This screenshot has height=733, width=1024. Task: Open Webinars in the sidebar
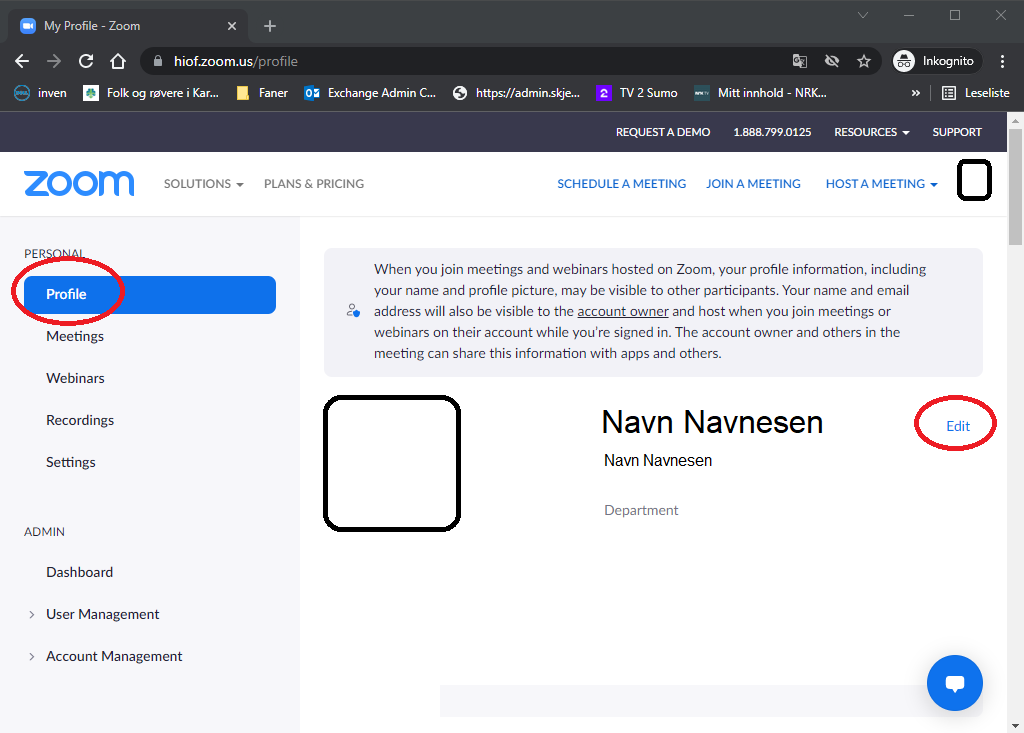click(x=75, y=378)
